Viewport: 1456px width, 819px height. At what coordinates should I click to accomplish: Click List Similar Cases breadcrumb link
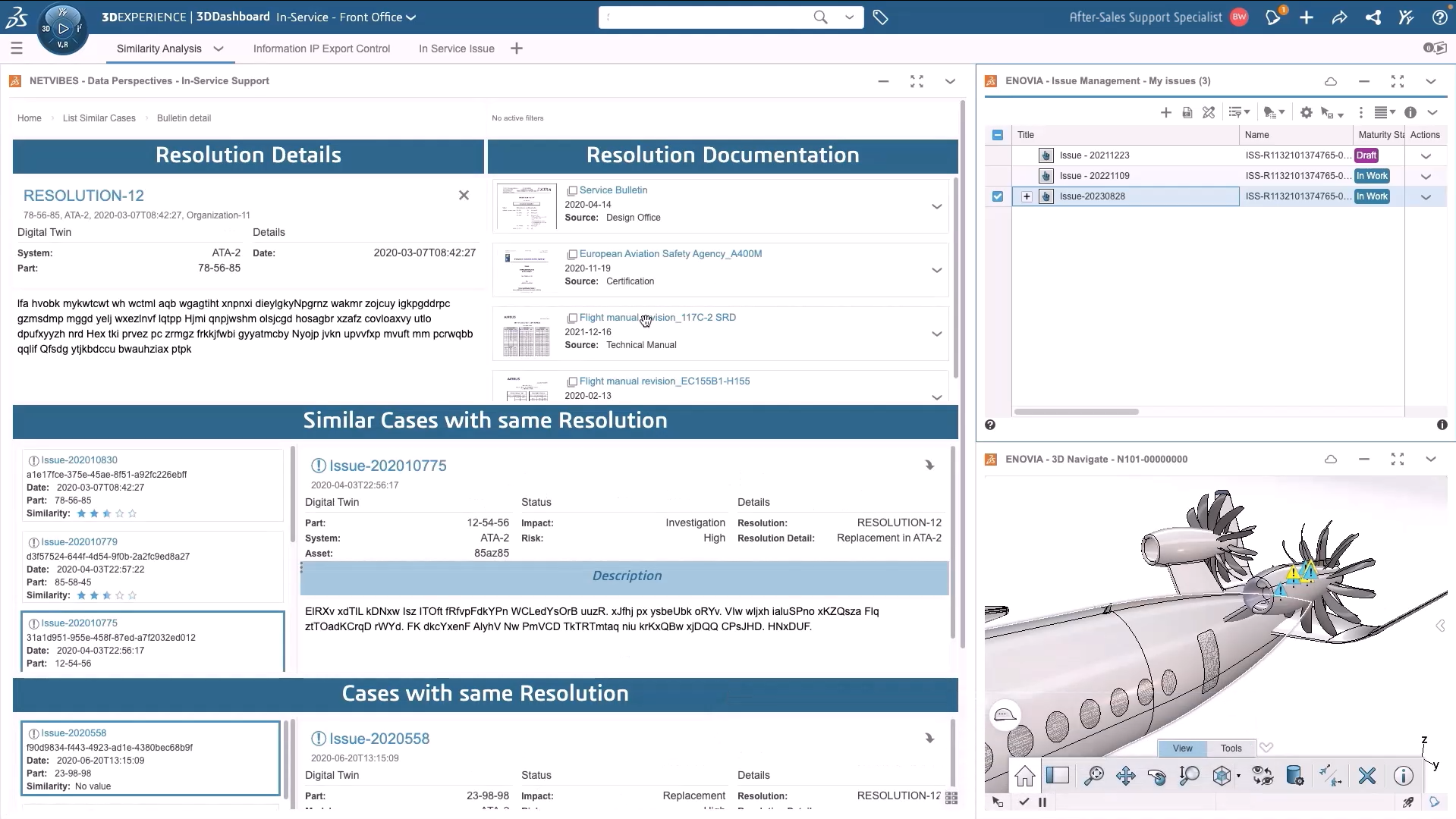coord(99,118)
